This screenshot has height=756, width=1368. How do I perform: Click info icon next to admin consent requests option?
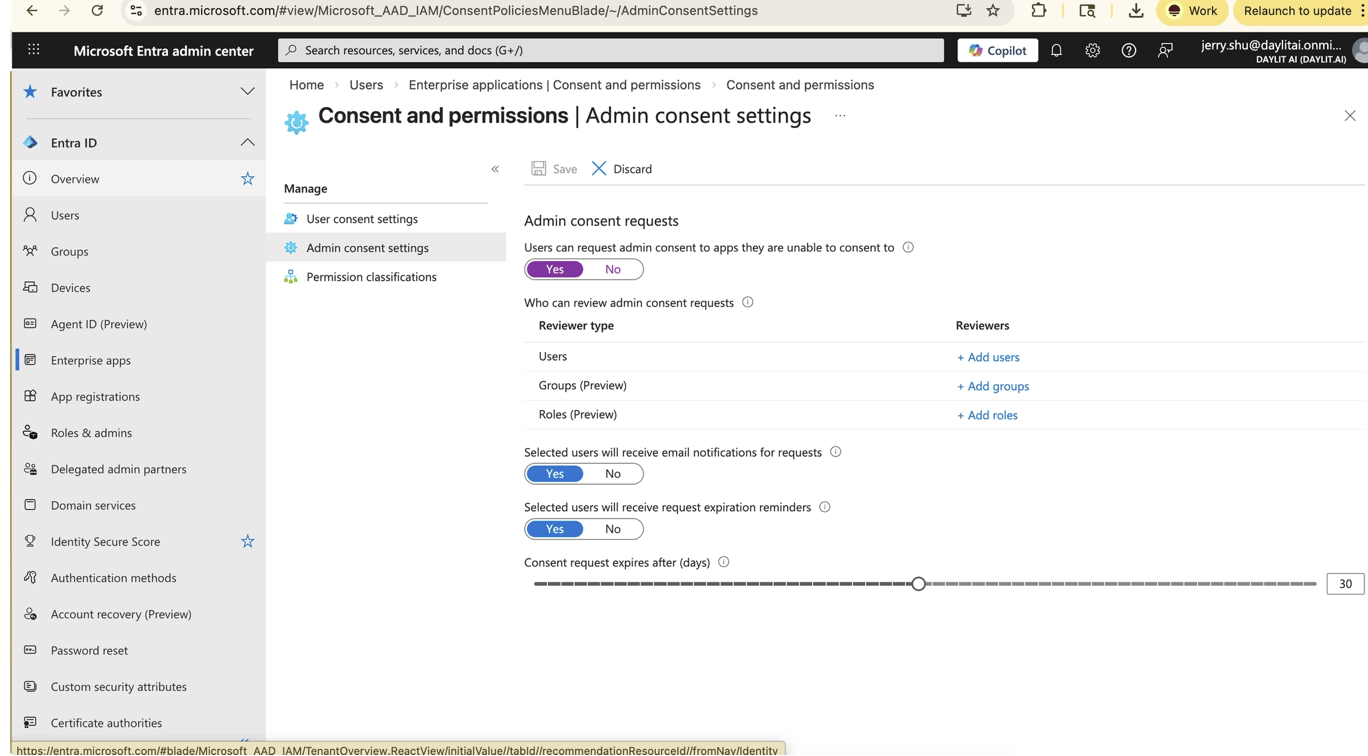[x=908, y=247]
